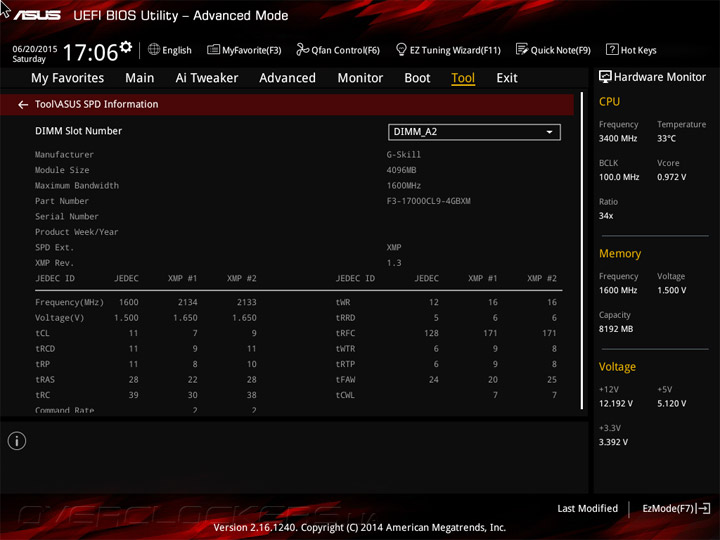
Task: Click memory capacity 8192 MB
Action: 615,329
